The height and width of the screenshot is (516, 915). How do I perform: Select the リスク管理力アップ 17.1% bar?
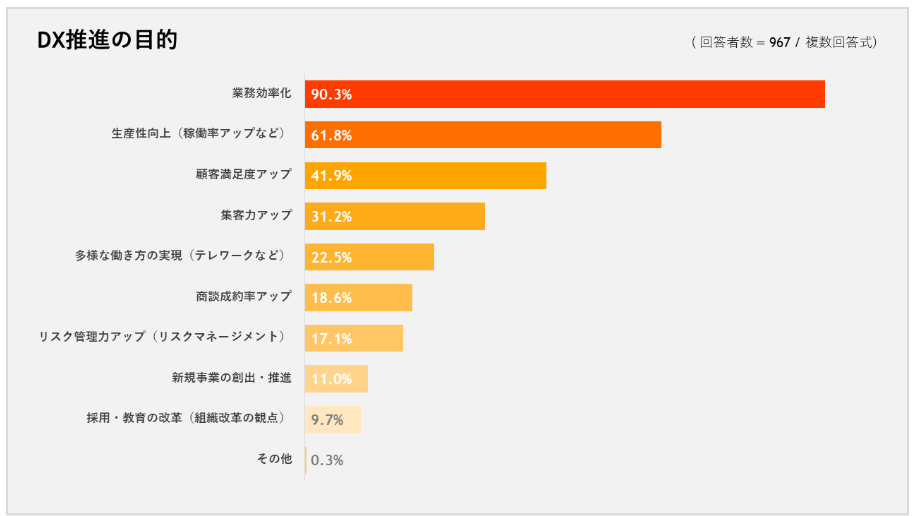coord(354,338)
